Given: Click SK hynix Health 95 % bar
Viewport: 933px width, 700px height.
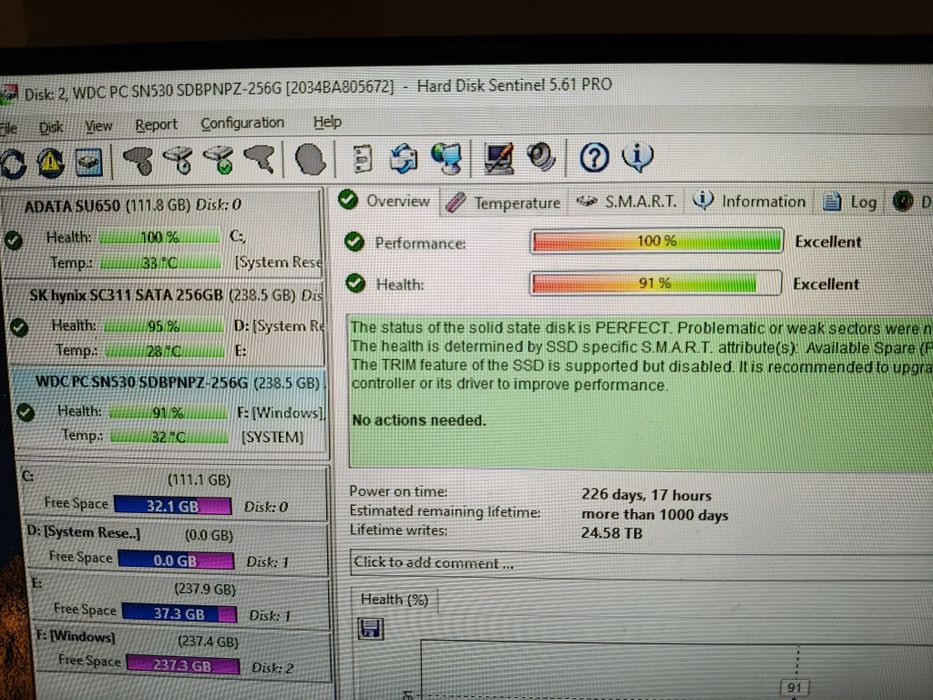Looking at the screenshot, I should coord(164,326).
